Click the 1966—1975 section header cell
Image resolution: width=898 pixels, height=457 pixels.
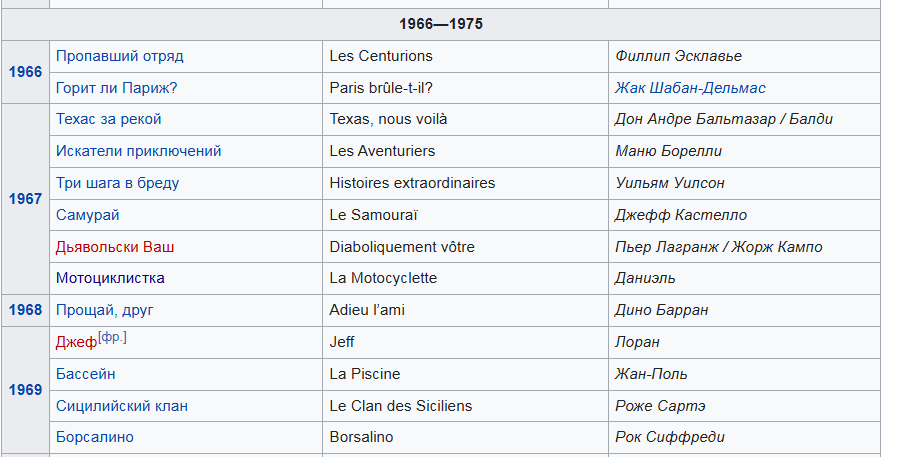440,24
